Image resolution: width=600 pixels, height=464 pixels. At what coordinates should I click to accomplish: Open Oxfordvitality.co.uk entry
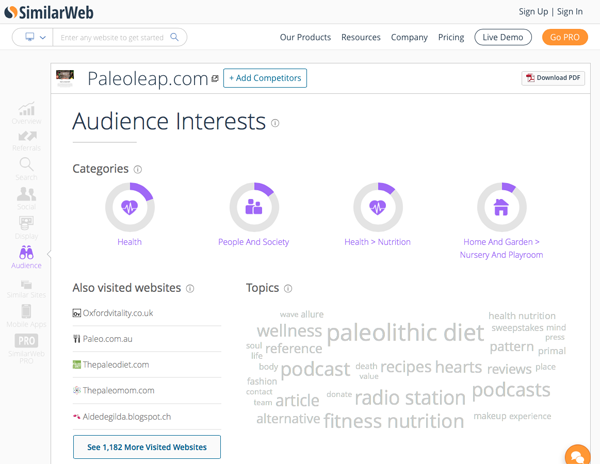147,313
